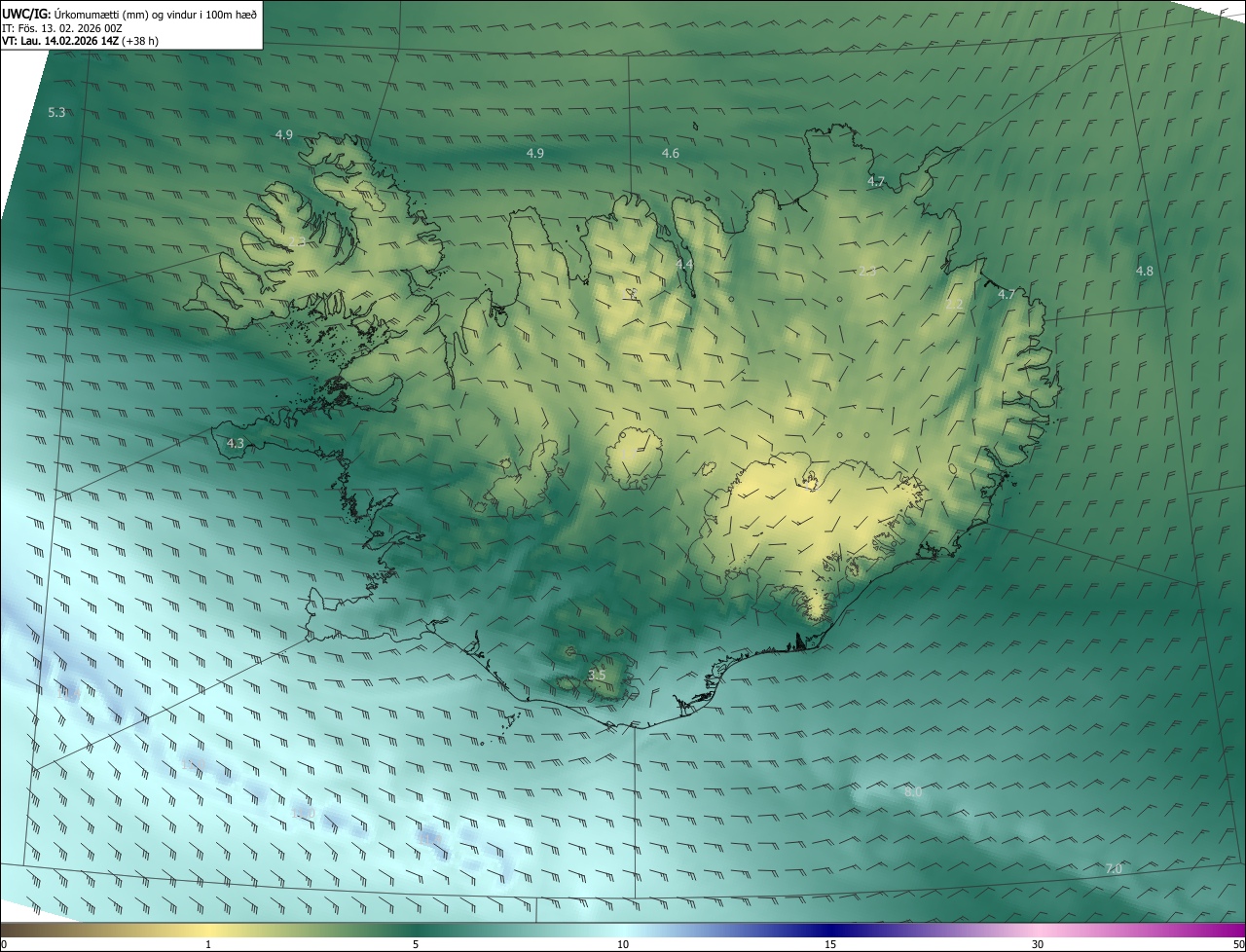The width and height of the screenshot is (1246, 952).
Task: Click the '15' tick on color scale
Action: 830,944
